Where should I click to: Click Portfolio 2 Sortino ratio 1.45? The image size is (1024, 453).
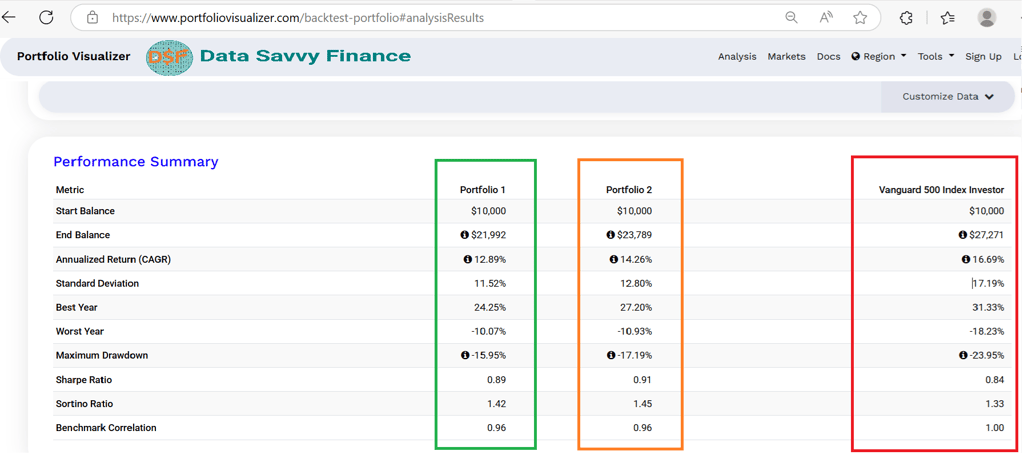pyautogui.click(x=643, y=404)
